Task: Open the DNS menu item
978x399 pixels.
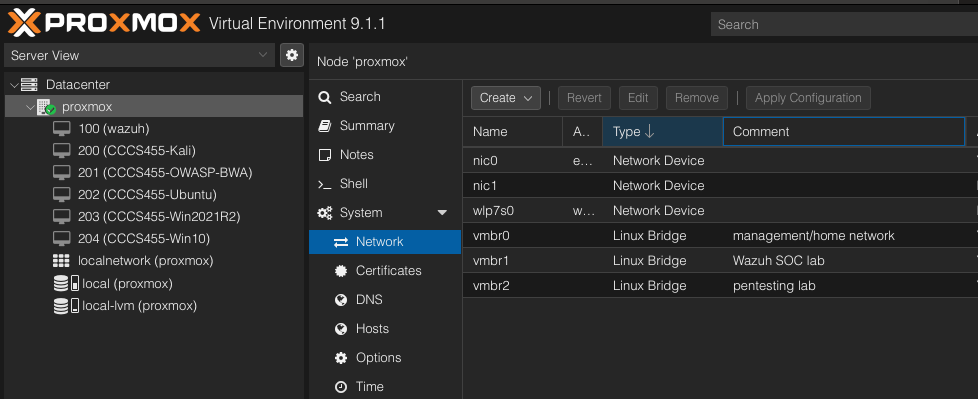Action: 385,300
